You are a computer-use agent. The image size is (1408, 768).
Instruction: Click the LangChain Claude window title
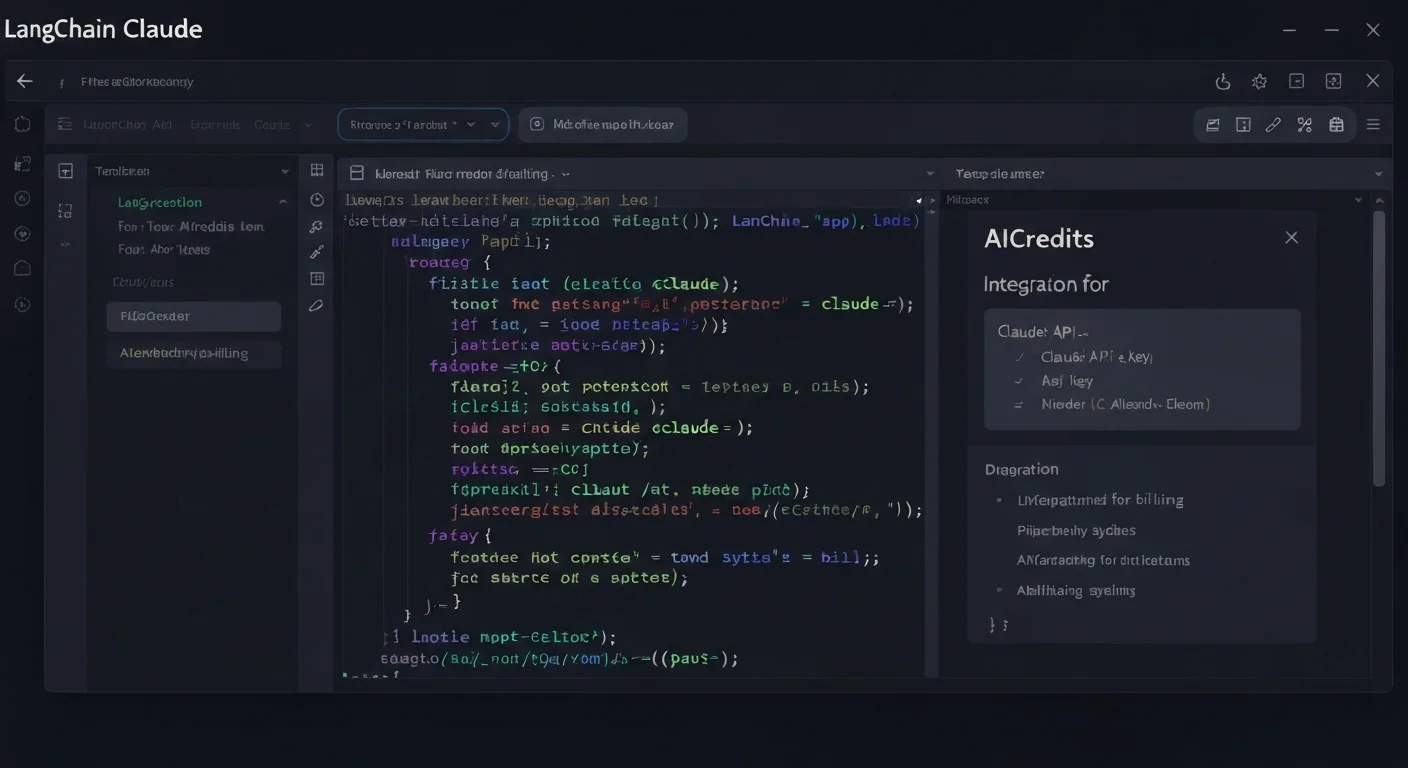(102, 29)
